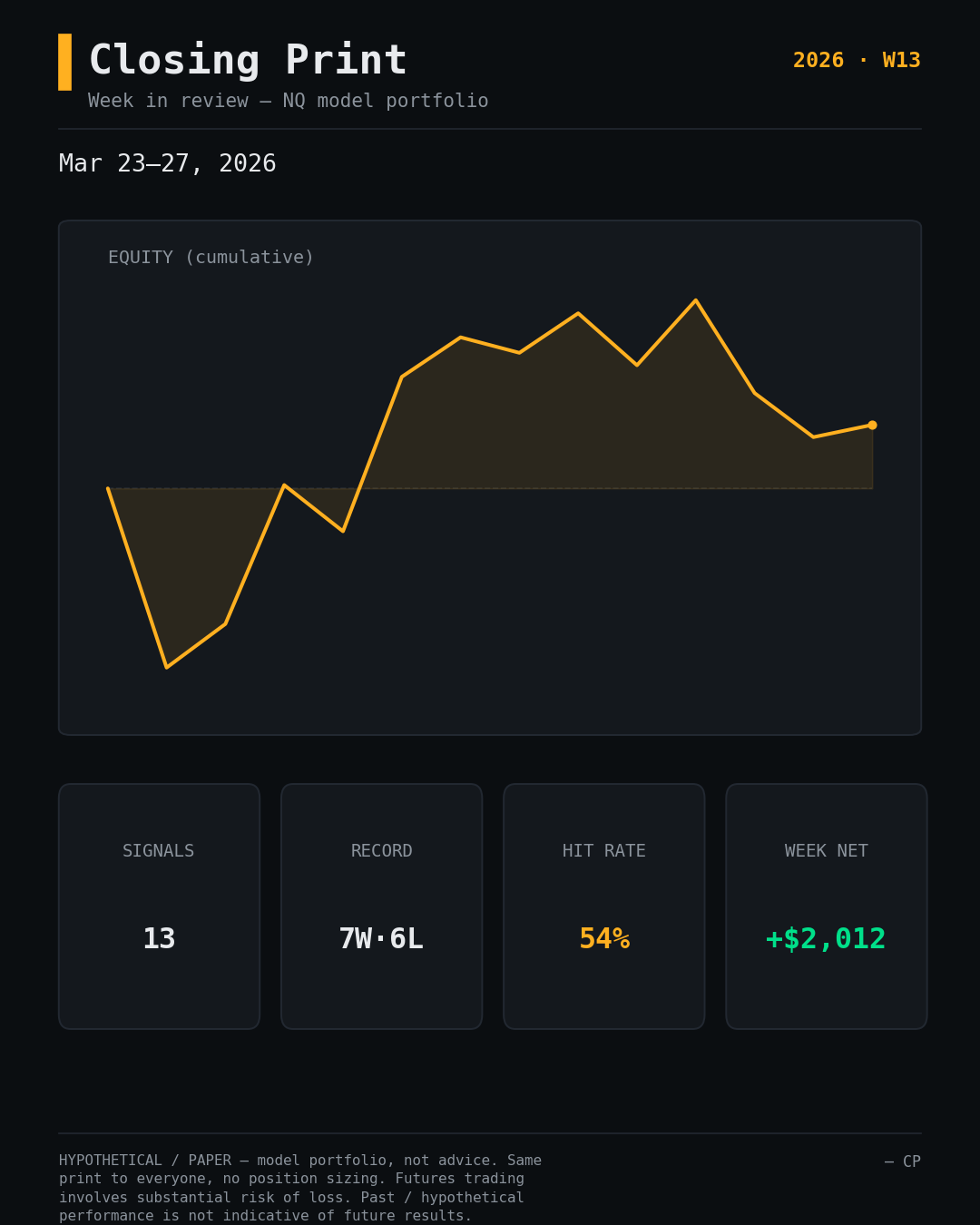Click the EQUITY (cumulative) chart label
Screen dimensions: 980x1225
pos(211,258)
